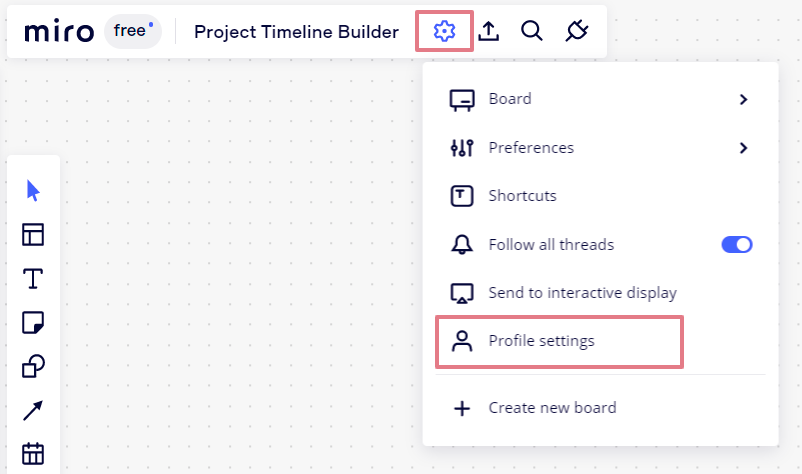802x474 pixels.
Task: Click the settings gear icon
Action: coord(444,31)
